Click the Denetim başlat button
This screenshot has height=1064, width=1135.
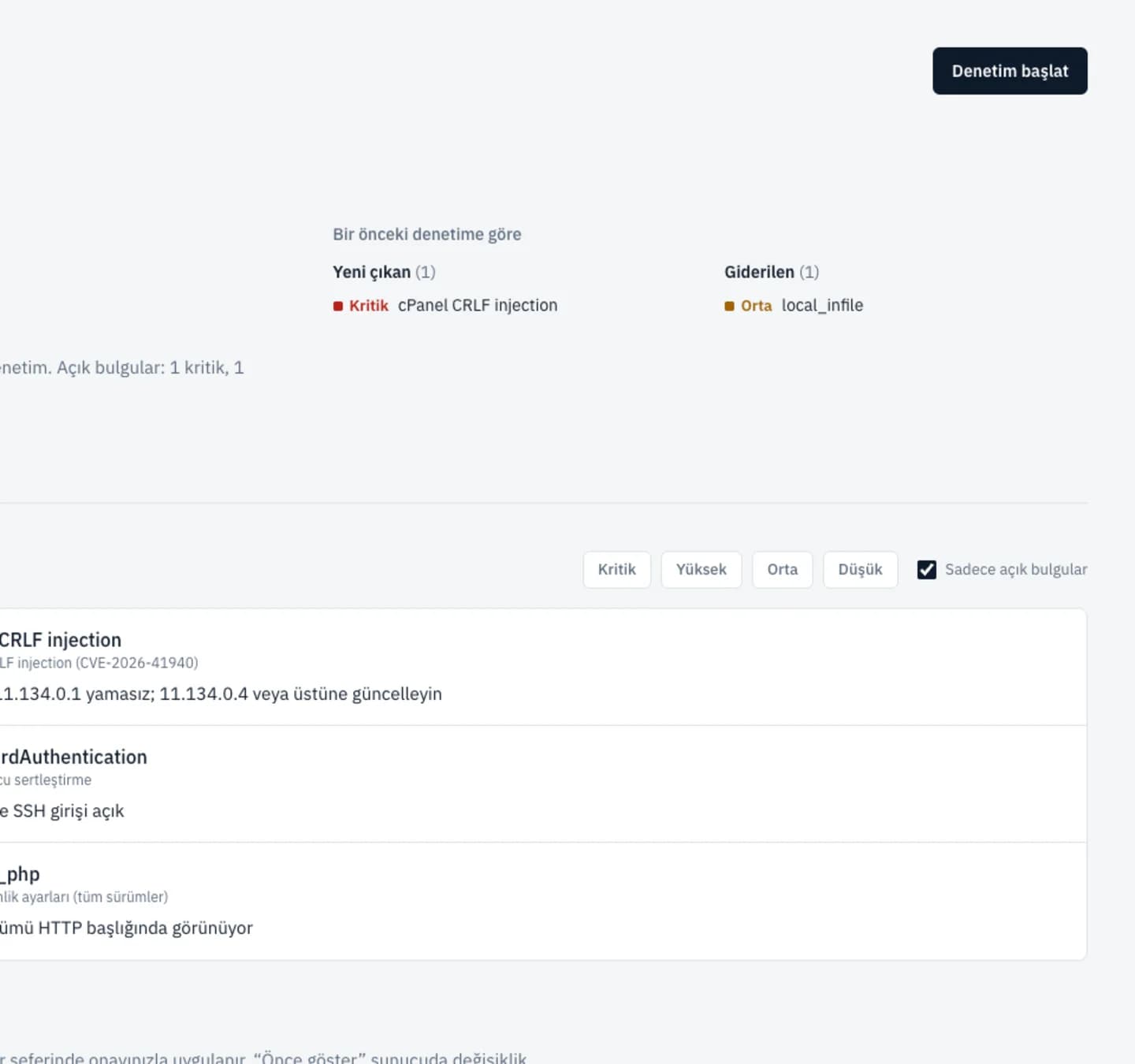click(1010, 71)
